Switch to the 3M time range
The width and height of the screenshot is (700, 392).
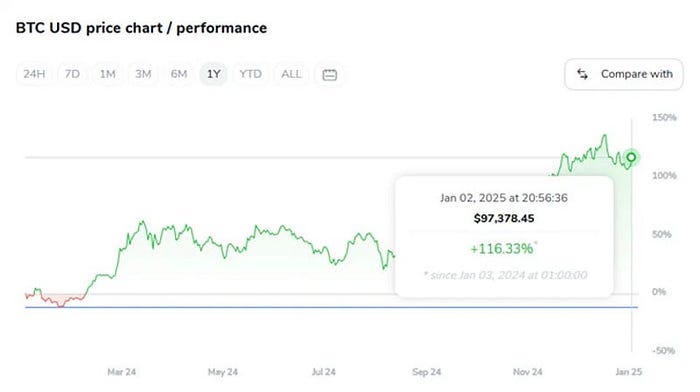pos(143,74)
